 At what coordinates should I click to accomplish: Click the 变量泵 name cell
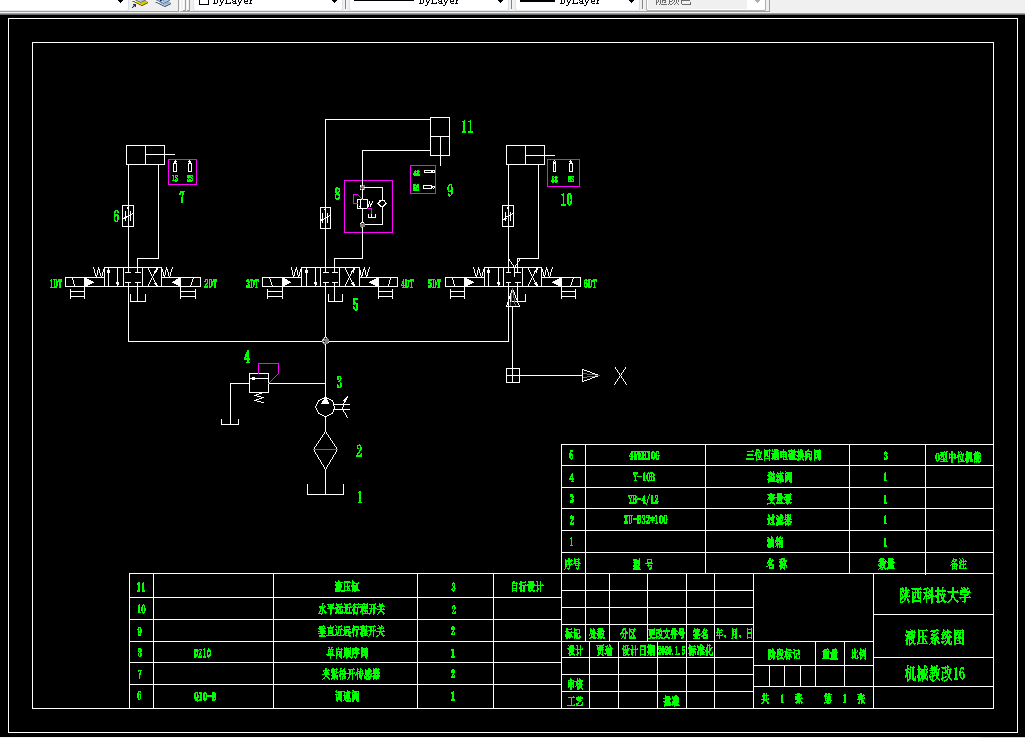pyautogui.click(x=777, y=499)
